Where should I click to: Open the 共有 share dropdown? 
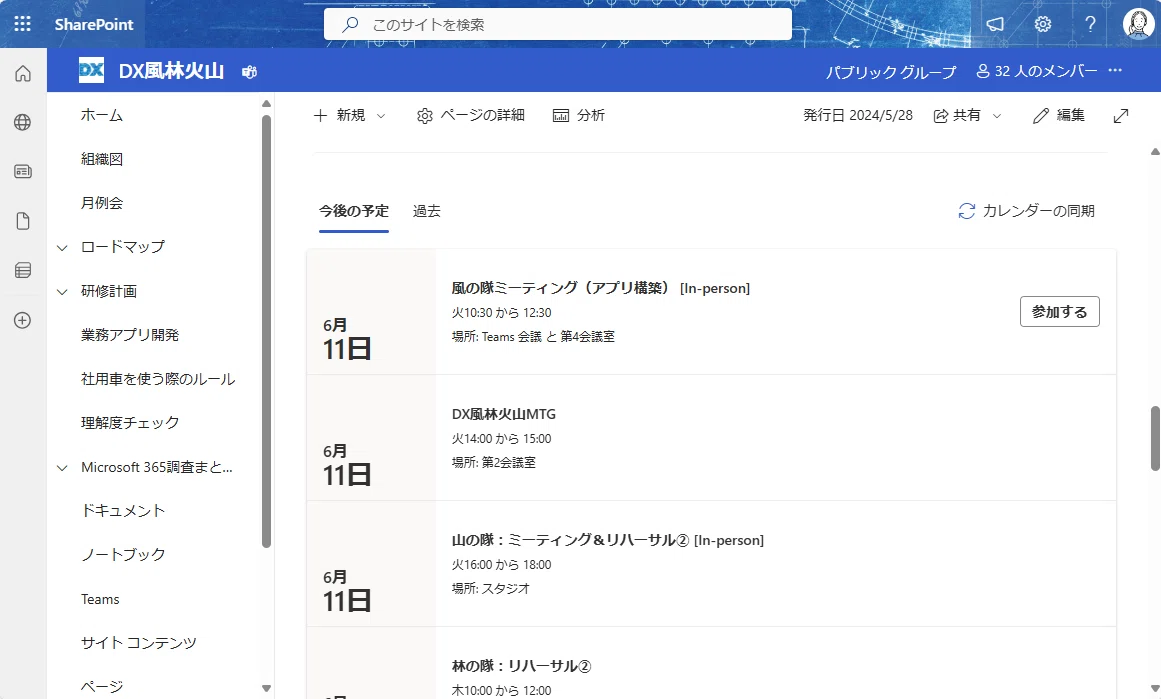point(967,116)
